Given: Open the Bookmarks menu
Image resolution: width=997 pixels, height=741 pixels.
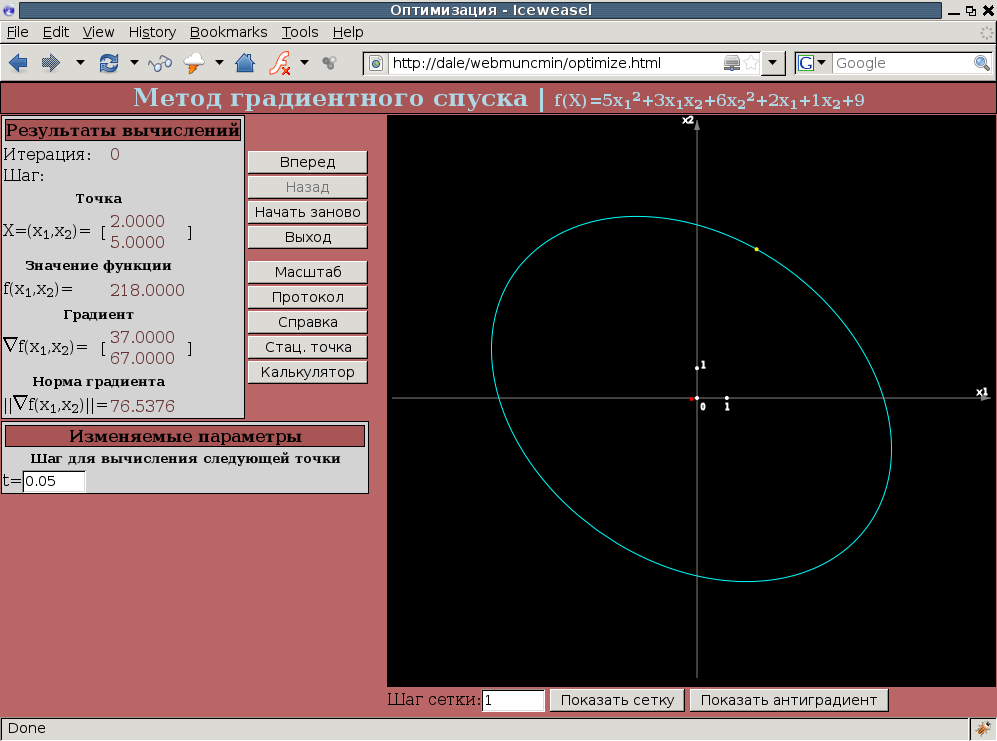Looking at the screenshot, I should point(228,32).
